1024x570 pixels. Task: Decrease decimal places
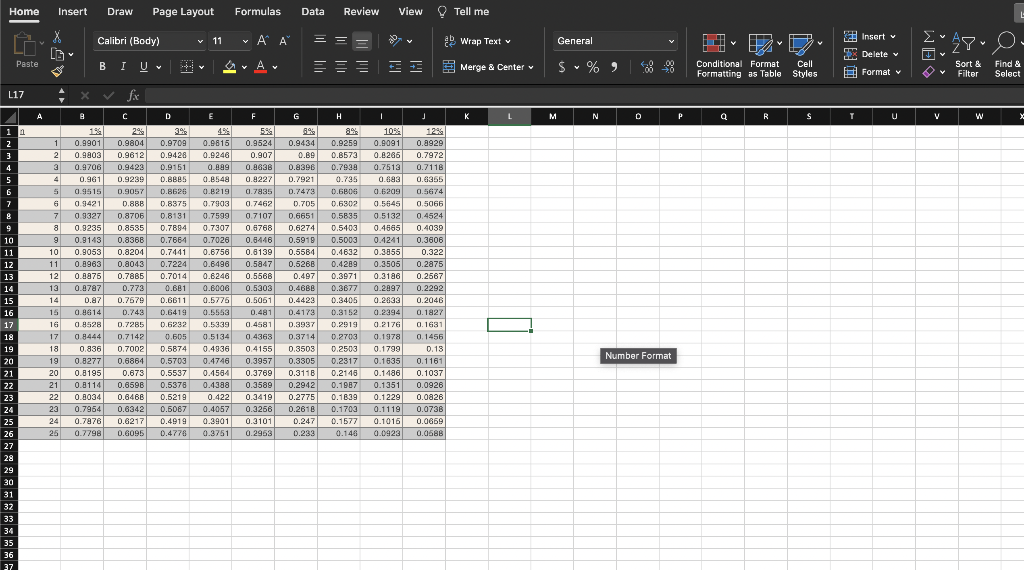[668, 67]
